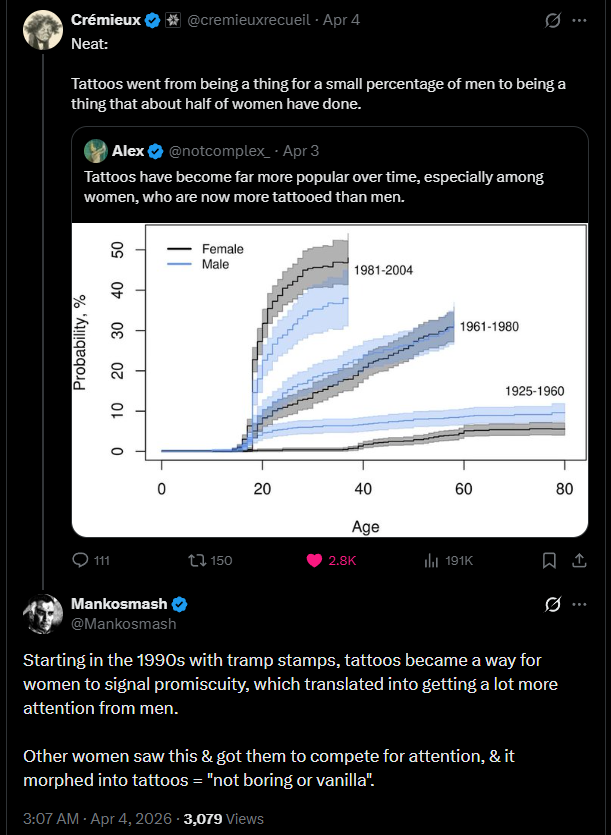Click Grok icon on Mankosmash's reply

pos(550,604)
